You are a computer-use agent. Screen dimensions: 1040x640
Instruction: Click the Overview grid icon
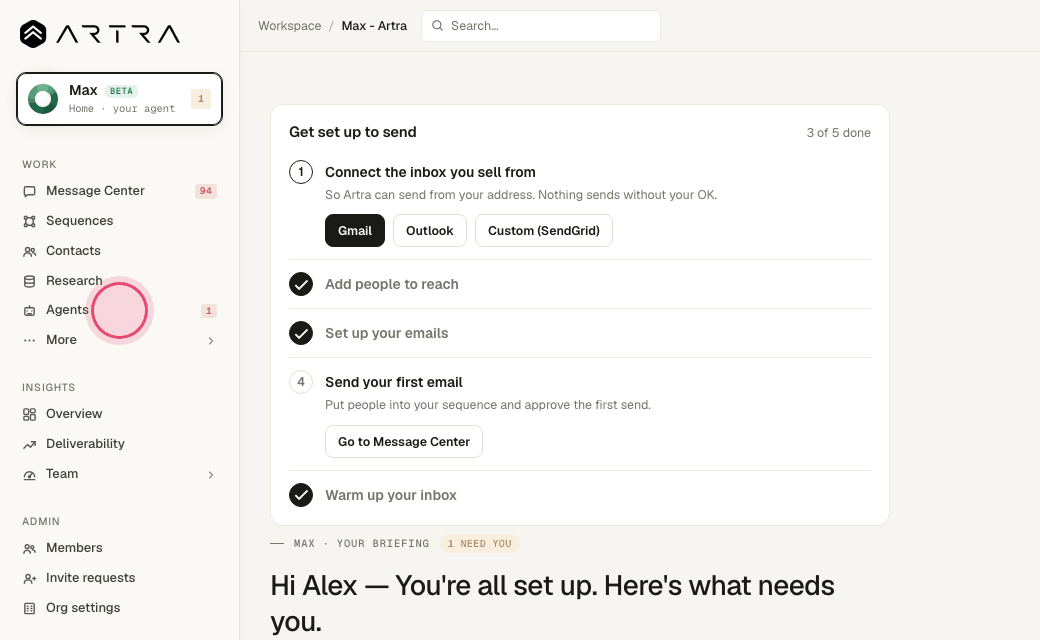29,415
